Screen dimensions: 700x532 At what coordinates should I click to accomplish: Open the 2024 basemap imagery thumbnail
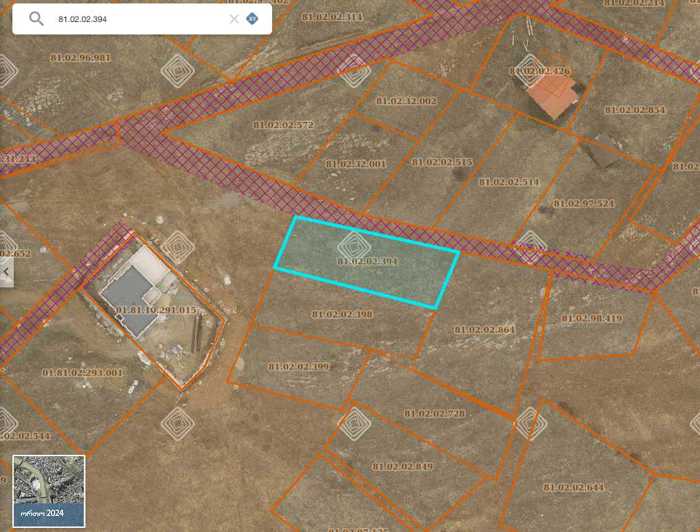49,491
